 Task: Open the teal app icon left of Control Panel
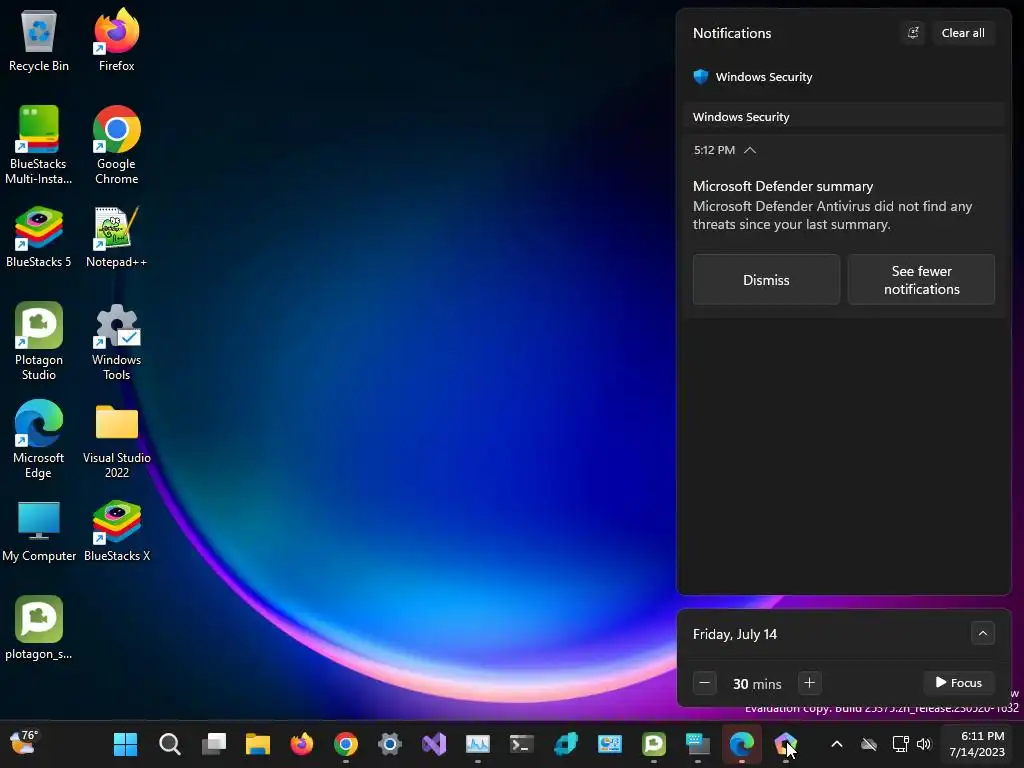(x=566, y=744)
